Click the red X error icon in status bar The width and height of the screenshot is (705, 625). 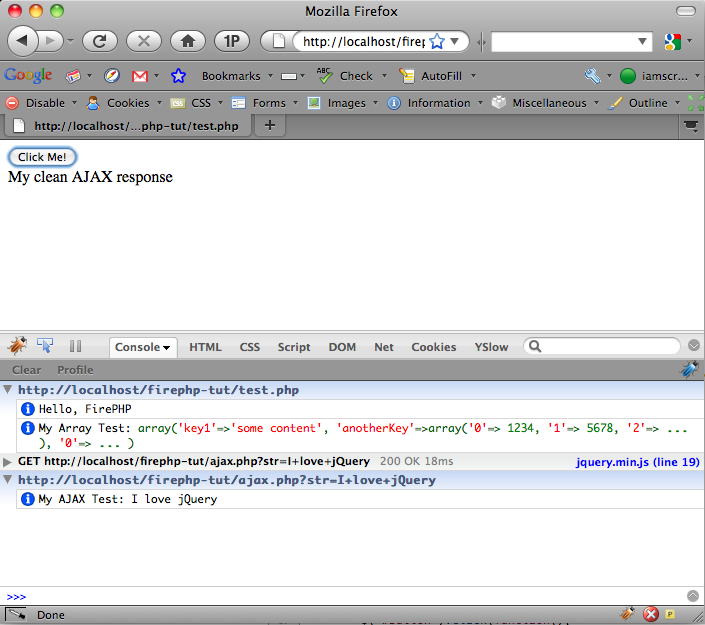(x=651, y=614)
